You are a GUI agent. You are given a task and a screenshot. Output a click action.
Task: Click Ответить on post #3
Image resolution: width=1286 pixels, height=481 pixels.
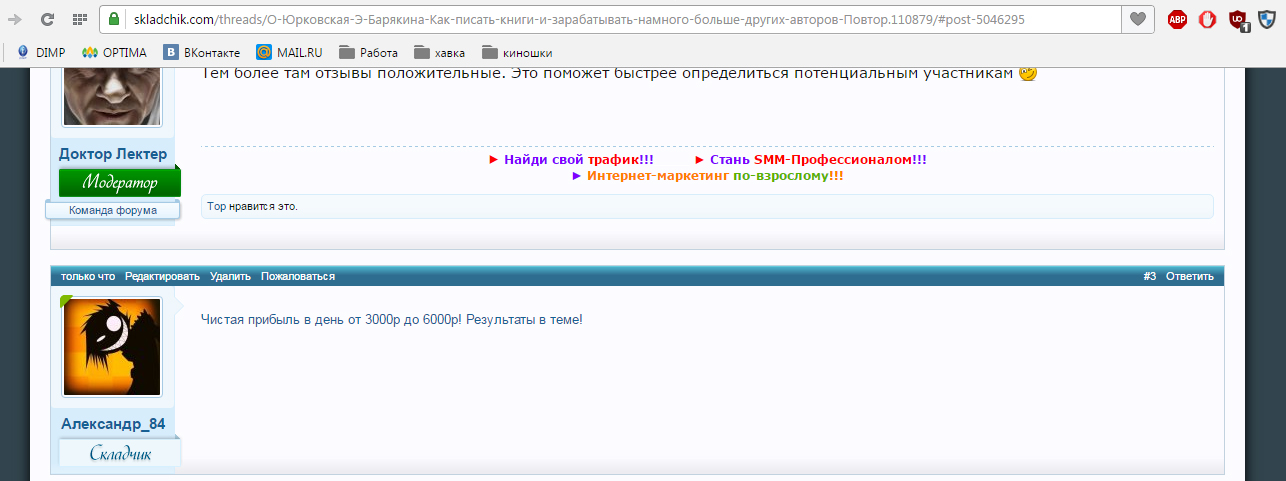click(x=1189, y=276)
